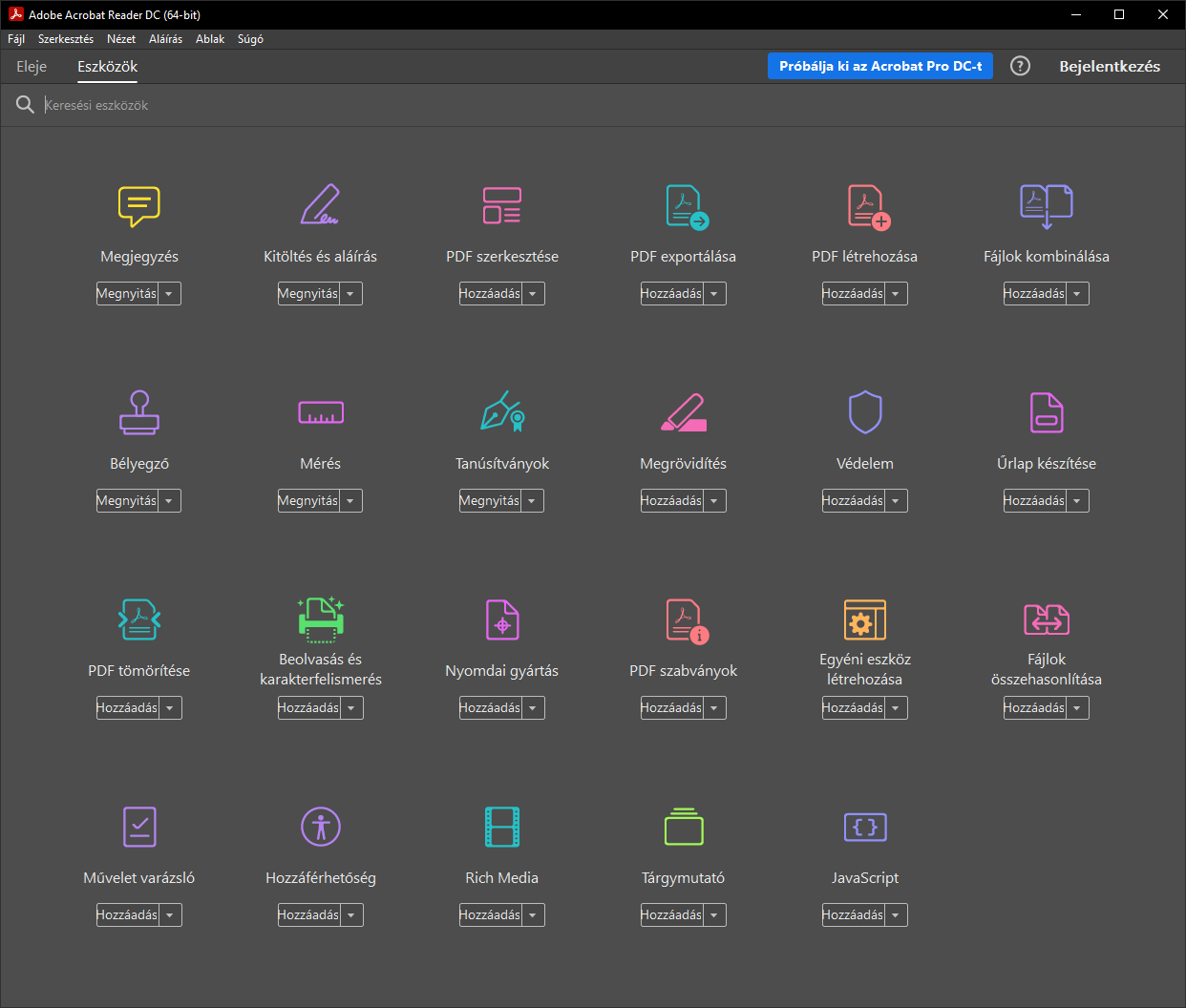The width and height of the screenshot is (1186, 1008).
Task: Focus the Keresési eszközök search field
Action: [x=592, y=105]
